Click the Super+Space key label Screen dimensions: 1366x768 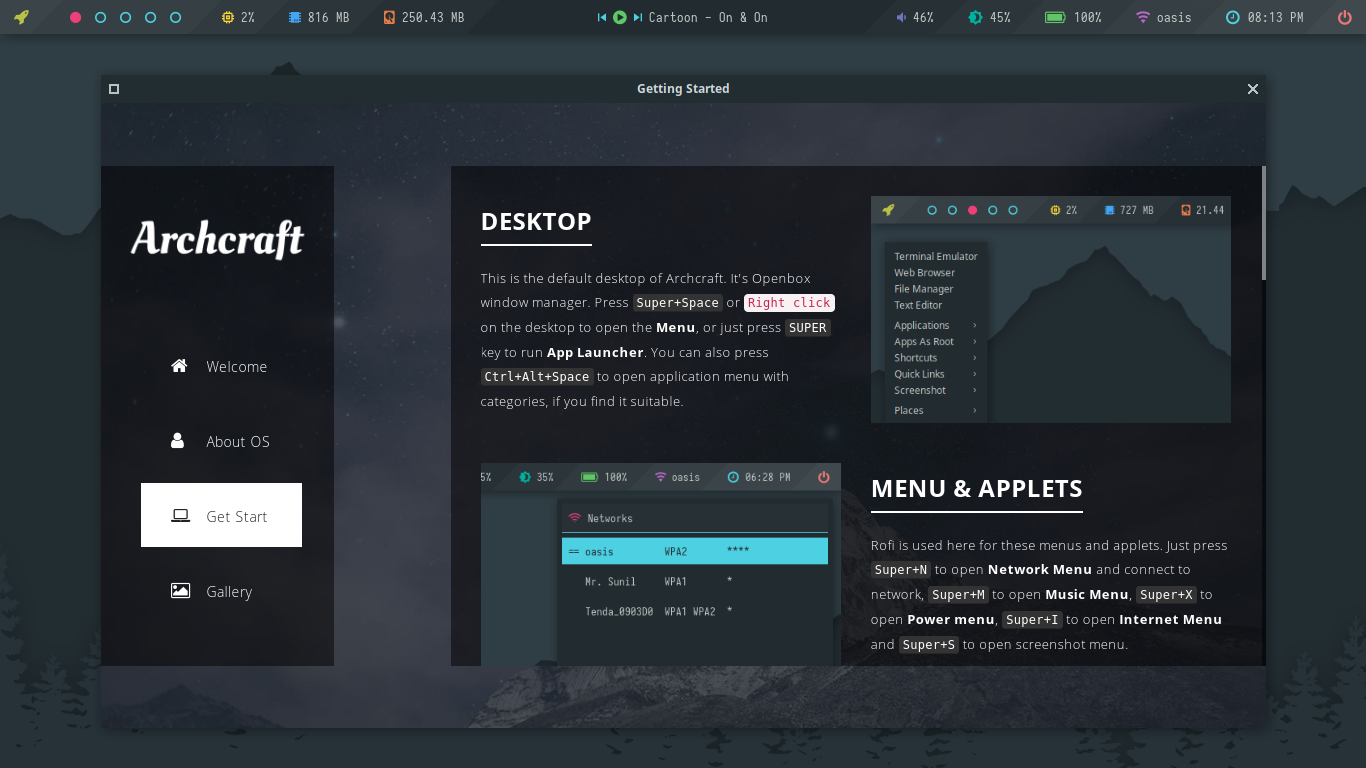677,303
